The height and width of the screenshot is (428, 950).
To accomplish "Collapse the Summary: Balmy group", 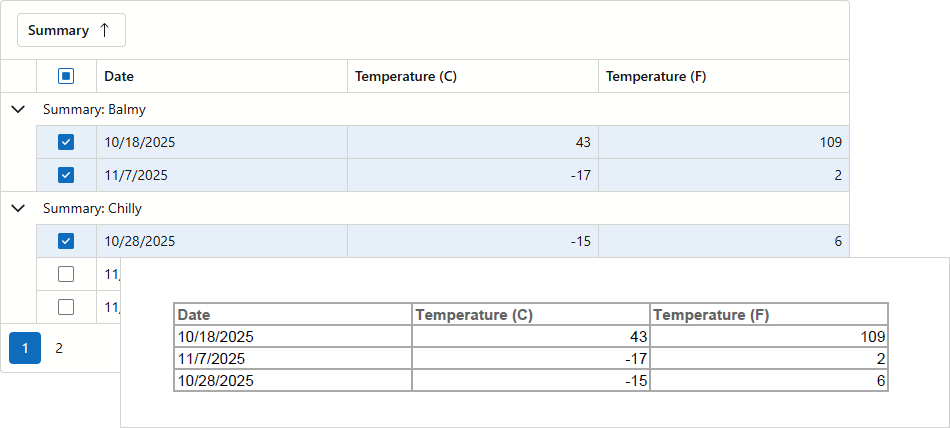I will (18, 109).
